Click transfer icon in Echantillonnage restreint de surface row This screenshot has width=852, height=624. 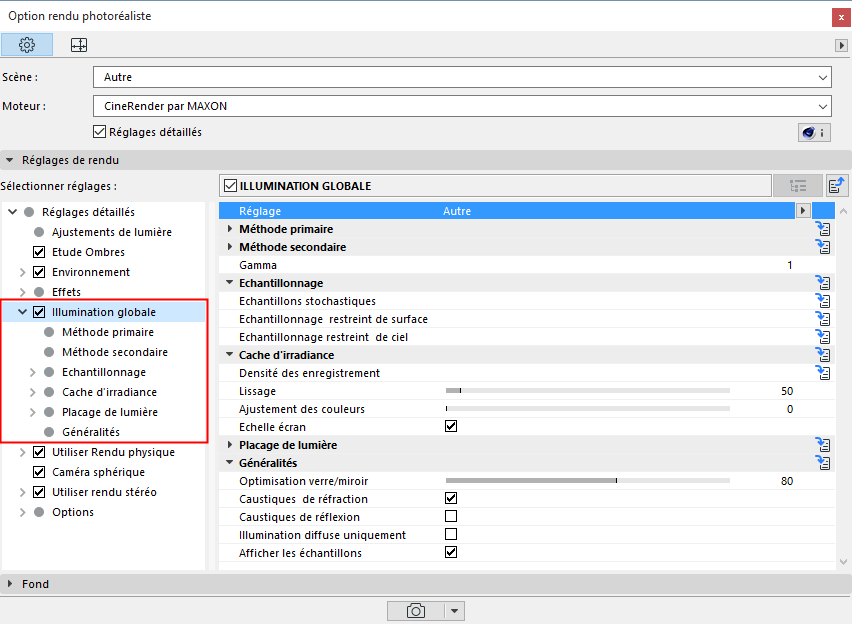click(823, 319)
